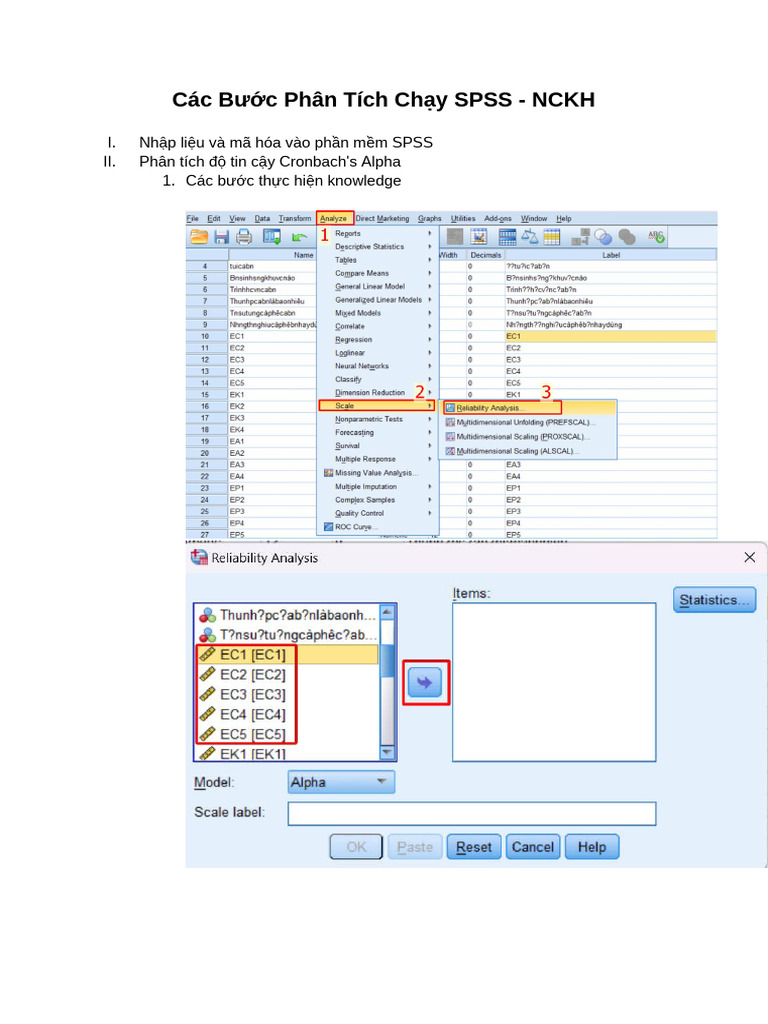Click the Select Cases grid icon
The image size is (768, 1024).
click(552, 237)
